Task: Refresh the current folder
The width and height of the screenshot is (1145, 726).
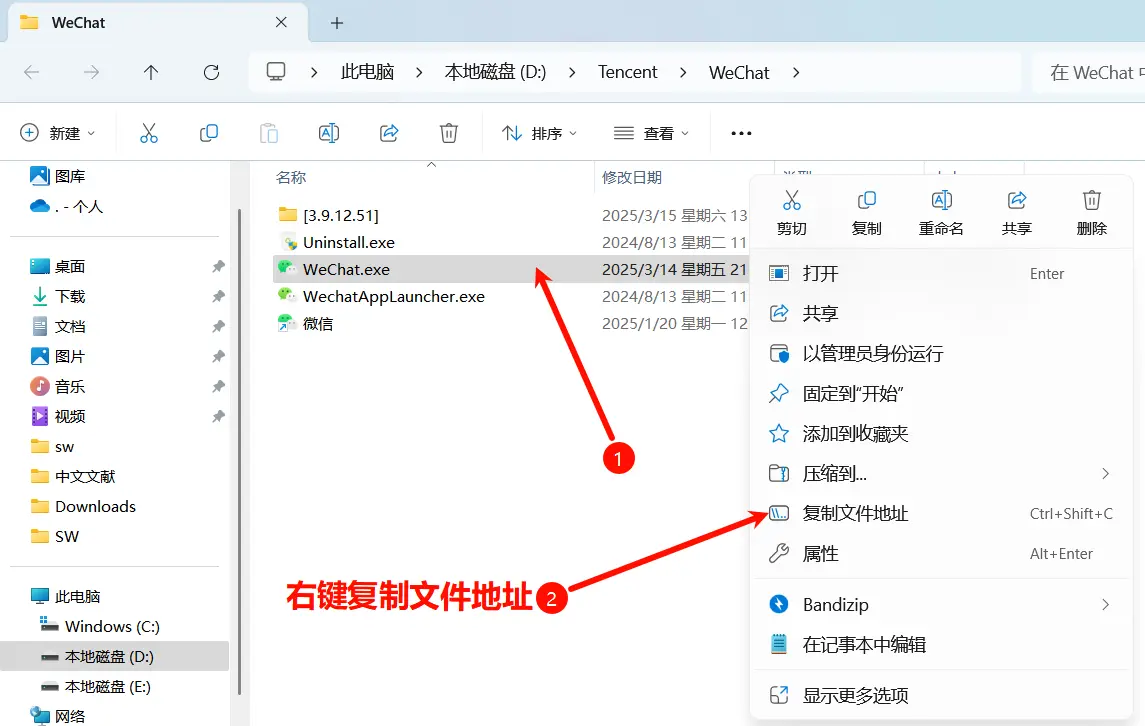Action: pyautogui.click(x=211, y=72)
